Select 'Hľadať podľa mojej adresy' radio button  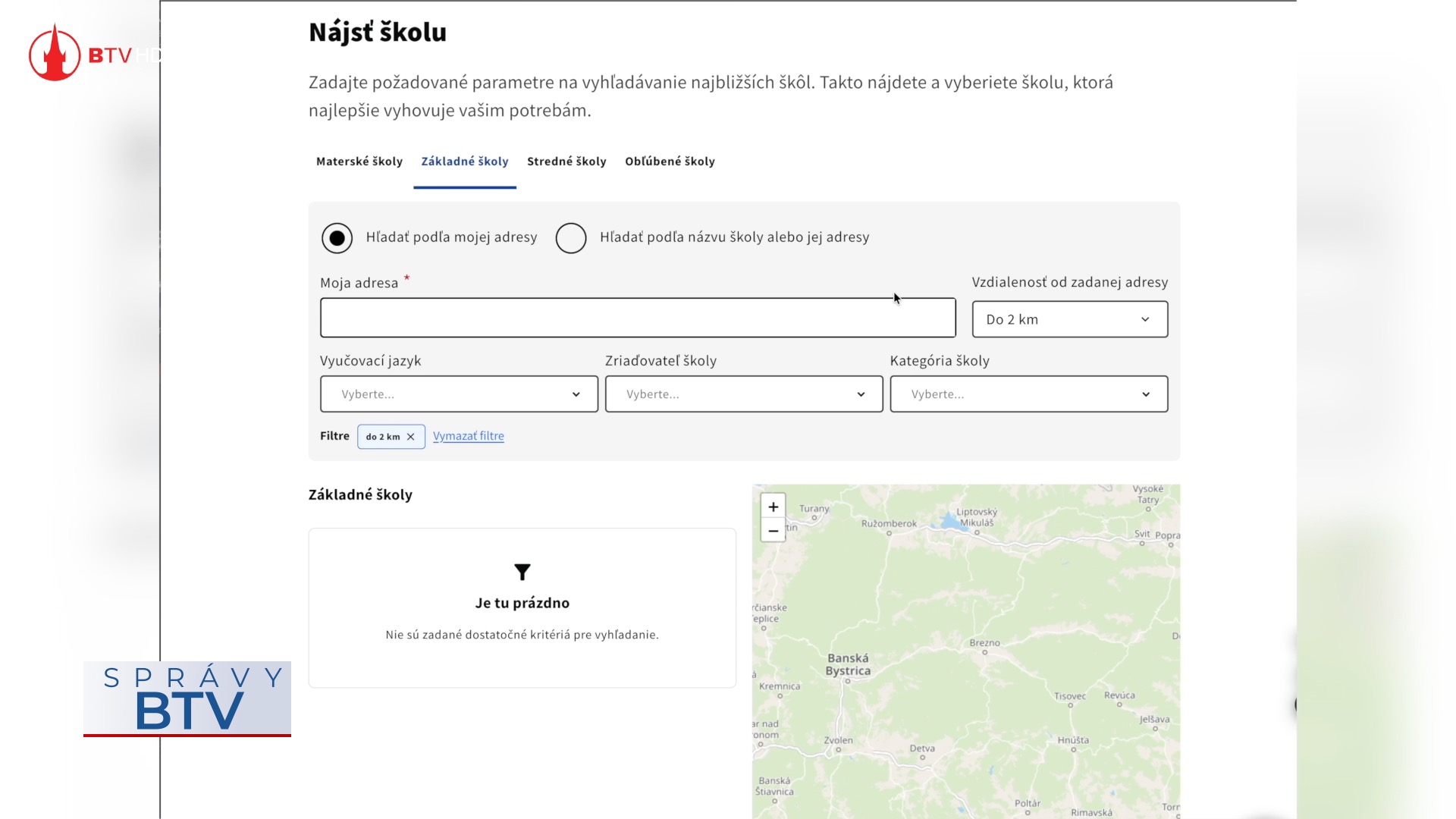pyautogui.click(x=337, y=238)
